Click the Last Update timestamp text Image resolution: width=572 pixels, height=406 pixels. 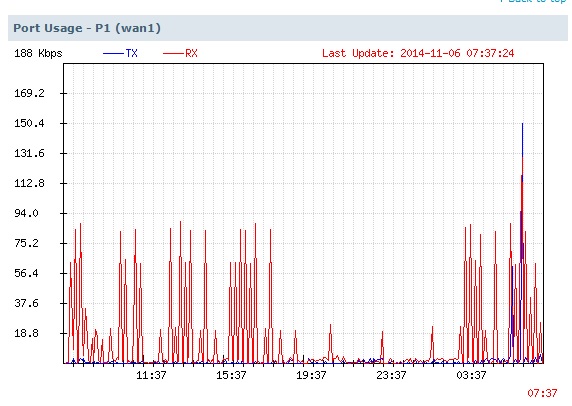418,53
